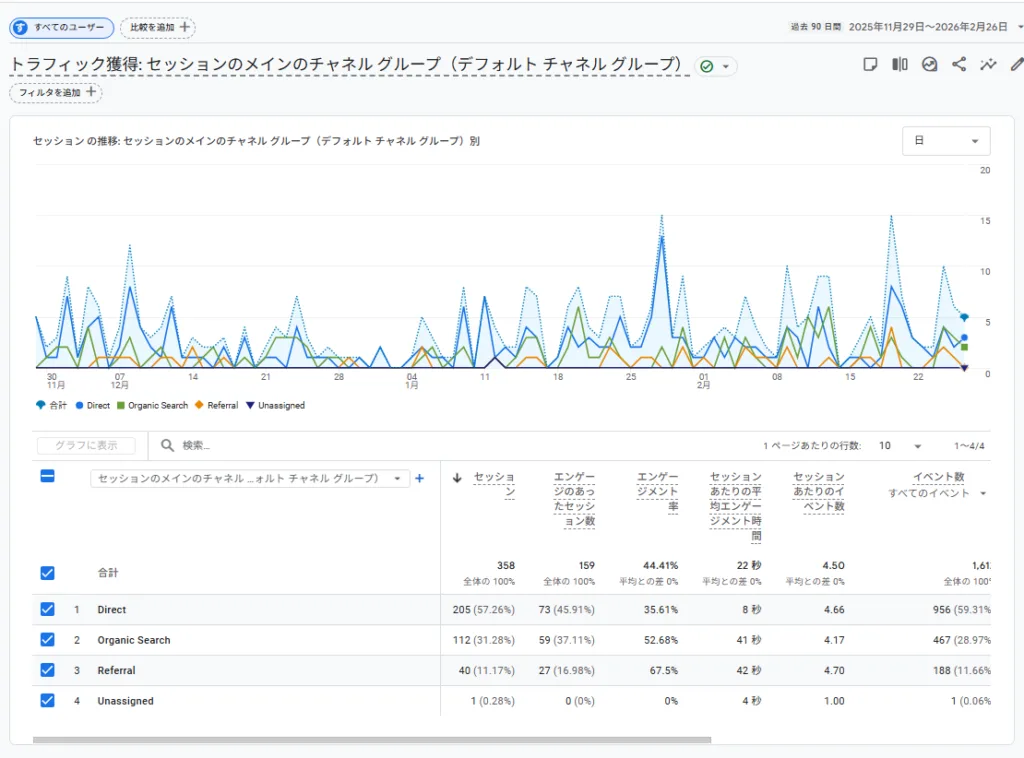The width and height of the screenshot is (1024, 758).
Task: Toggle the Organic Search row checkbox
Action: coord(47,640)
